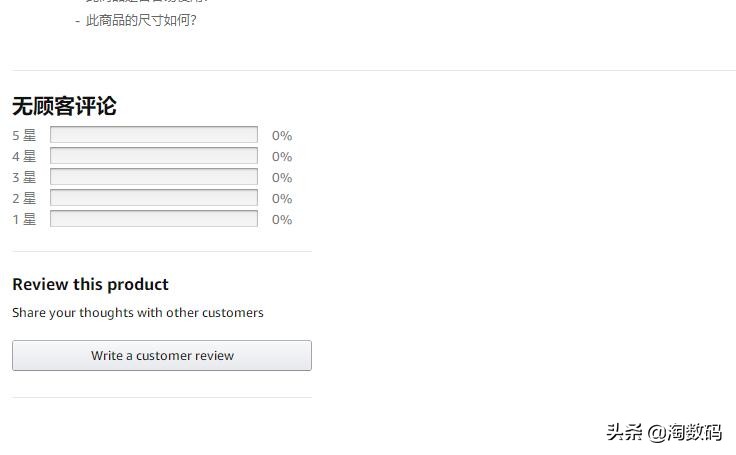This screenshot has width=736, height=455.
Task: Click the "Review this product" heading
Action: click(x=90, y=284)
